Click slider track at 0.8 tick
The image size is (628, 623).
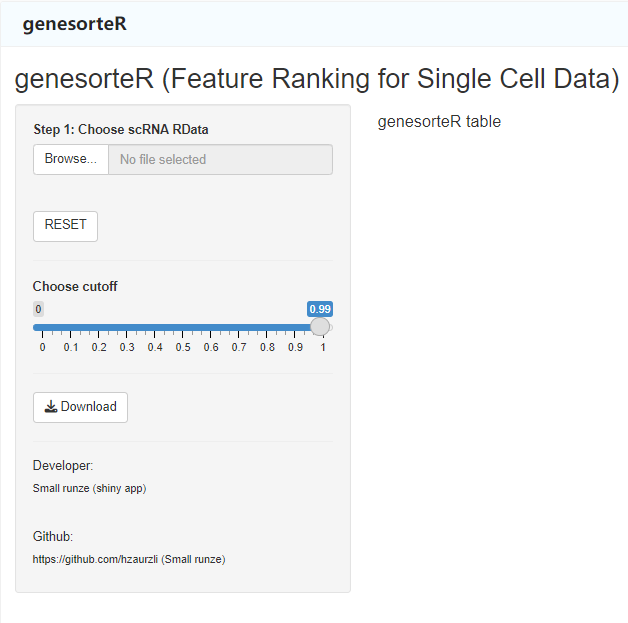click(x=267, y=328)
